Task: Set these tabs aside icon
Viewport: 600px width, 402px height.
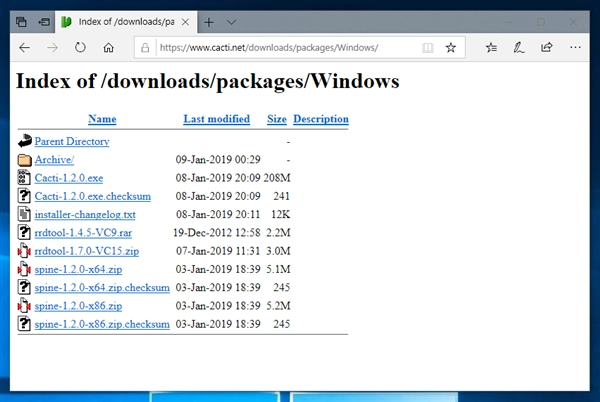Action: point(44,22)
